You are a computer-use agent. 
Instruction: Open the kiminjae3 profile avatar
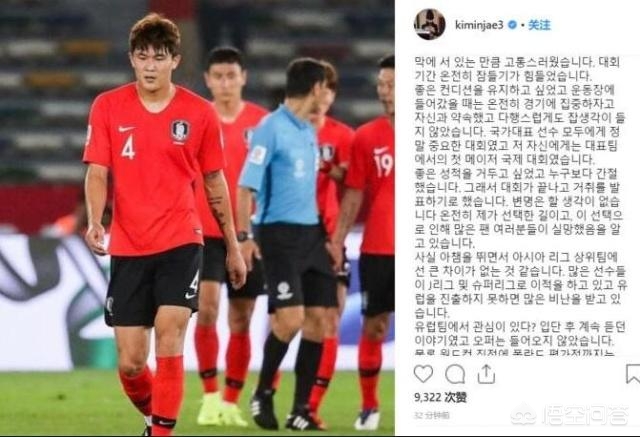[x=429, y=24]
